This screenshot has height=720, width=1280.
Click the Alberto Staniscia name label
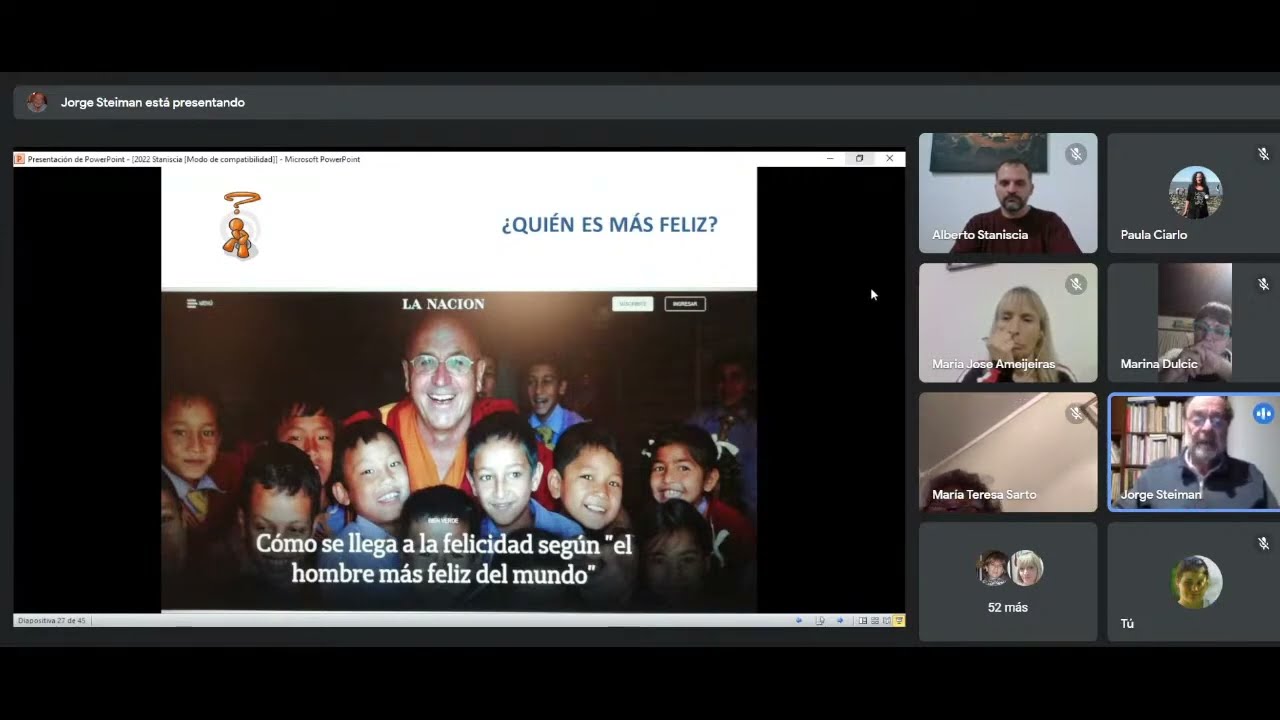coord(980,235)
